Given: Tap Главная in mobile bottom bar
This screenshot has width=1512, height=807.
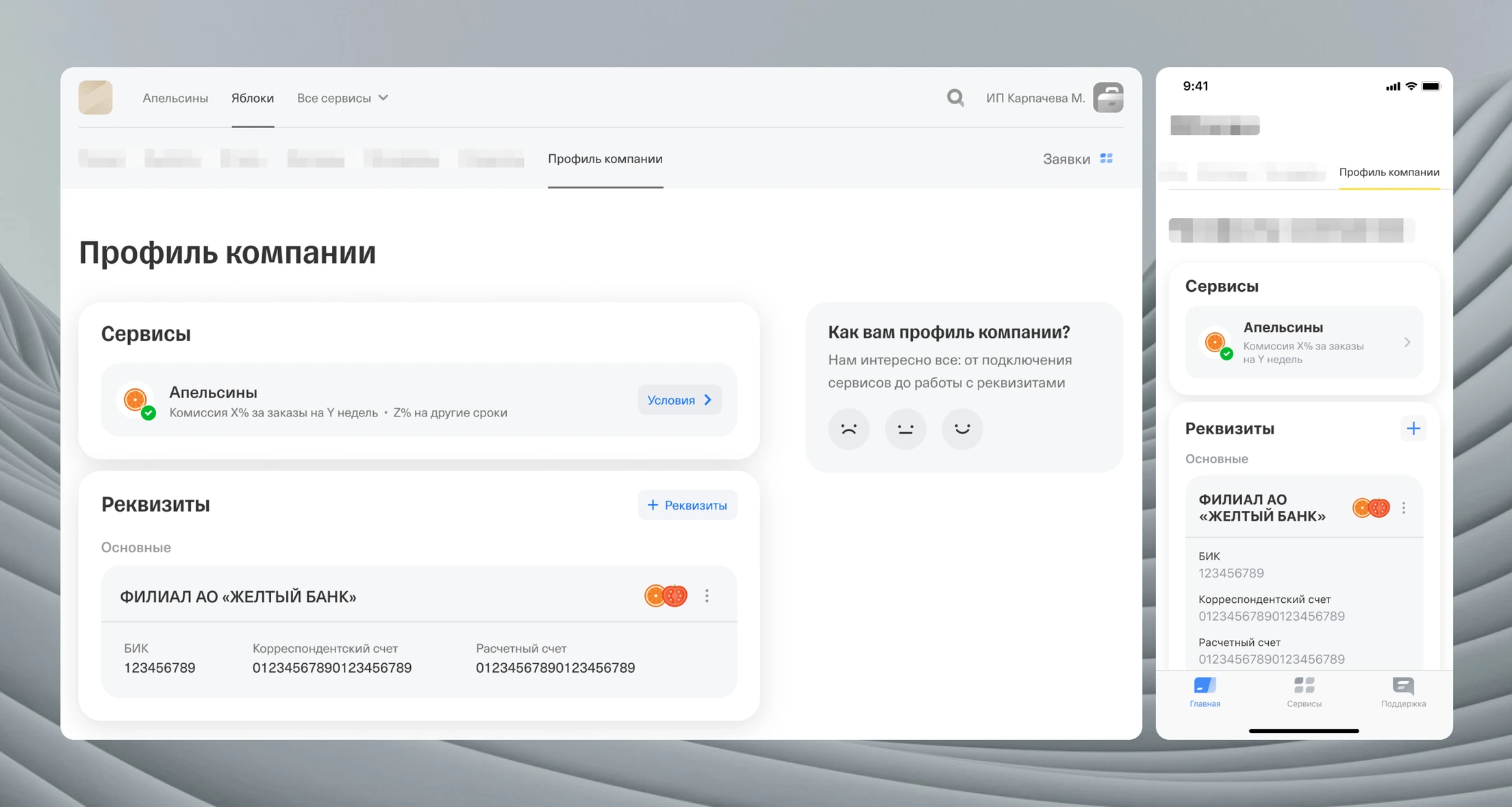Looking at the screenshot, I should click(x=1205, y=692).
